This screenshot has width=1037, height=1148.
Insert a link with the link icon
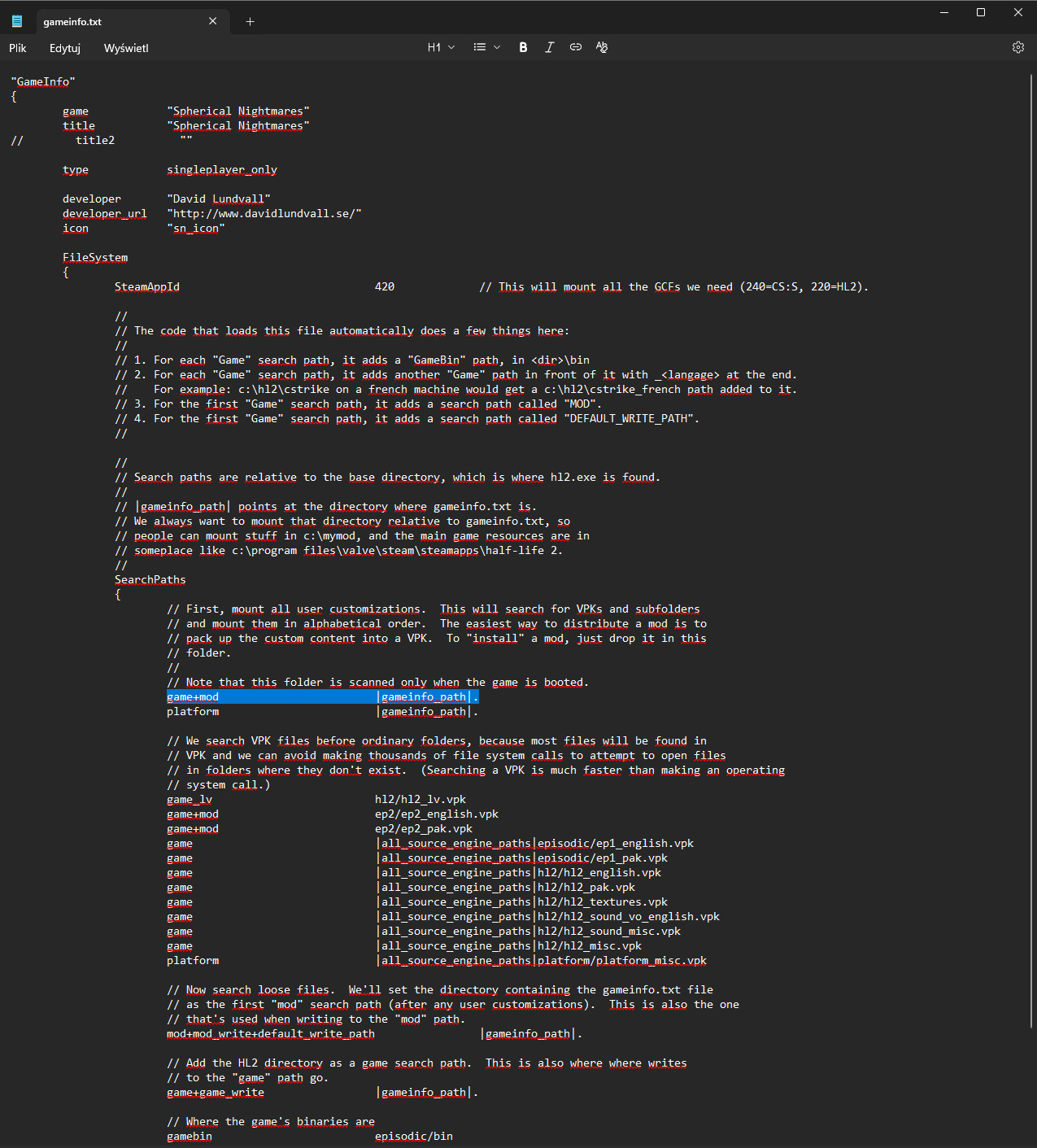pyautogui.click(x=576, y=47)
